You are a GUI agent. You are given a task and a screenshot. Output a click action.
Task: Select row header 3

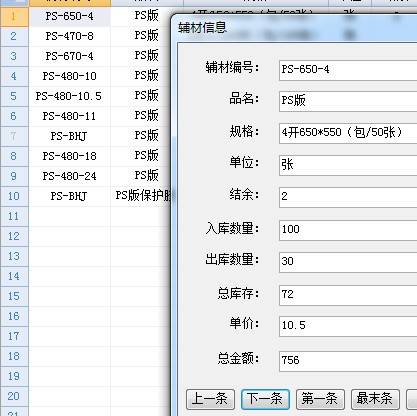tap(14, 56)
